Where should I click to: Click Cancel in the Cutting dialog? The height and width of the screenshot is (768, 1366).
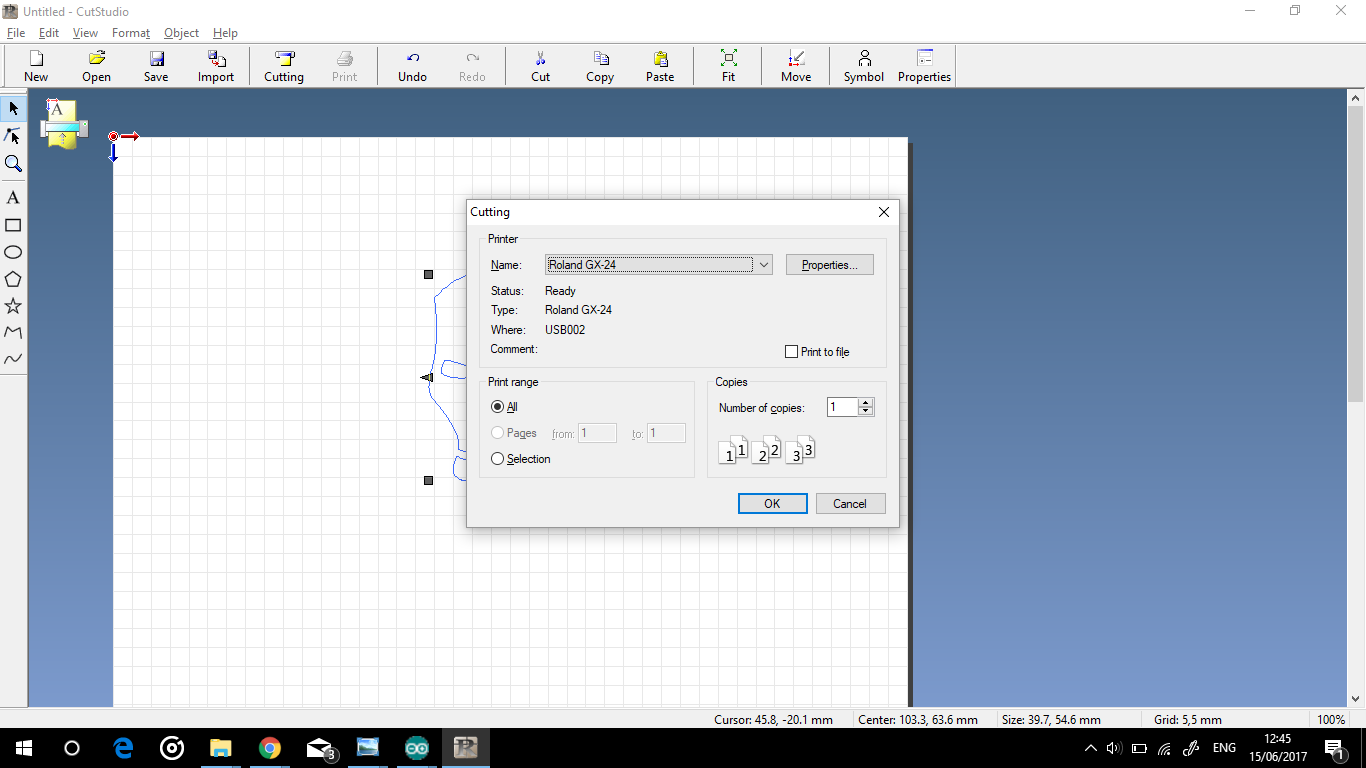click(850, 504)
